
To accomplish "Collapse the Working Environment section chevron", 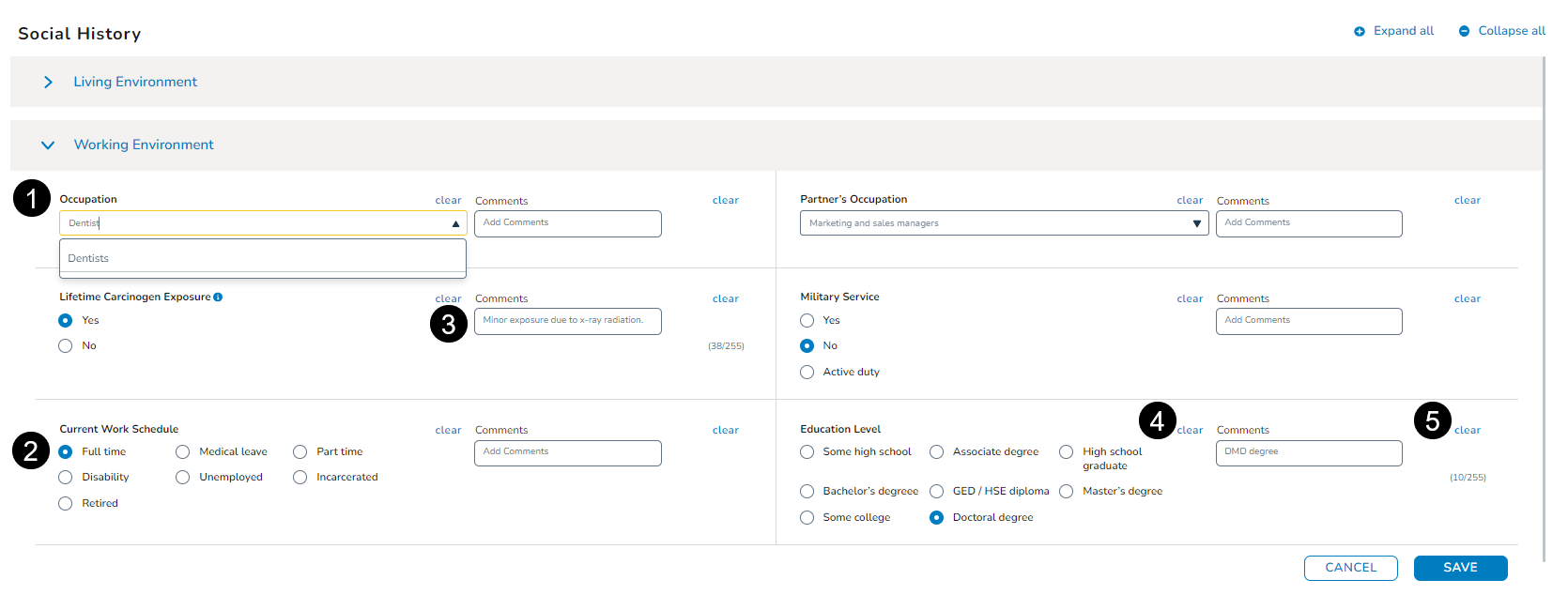I will 48,145.
